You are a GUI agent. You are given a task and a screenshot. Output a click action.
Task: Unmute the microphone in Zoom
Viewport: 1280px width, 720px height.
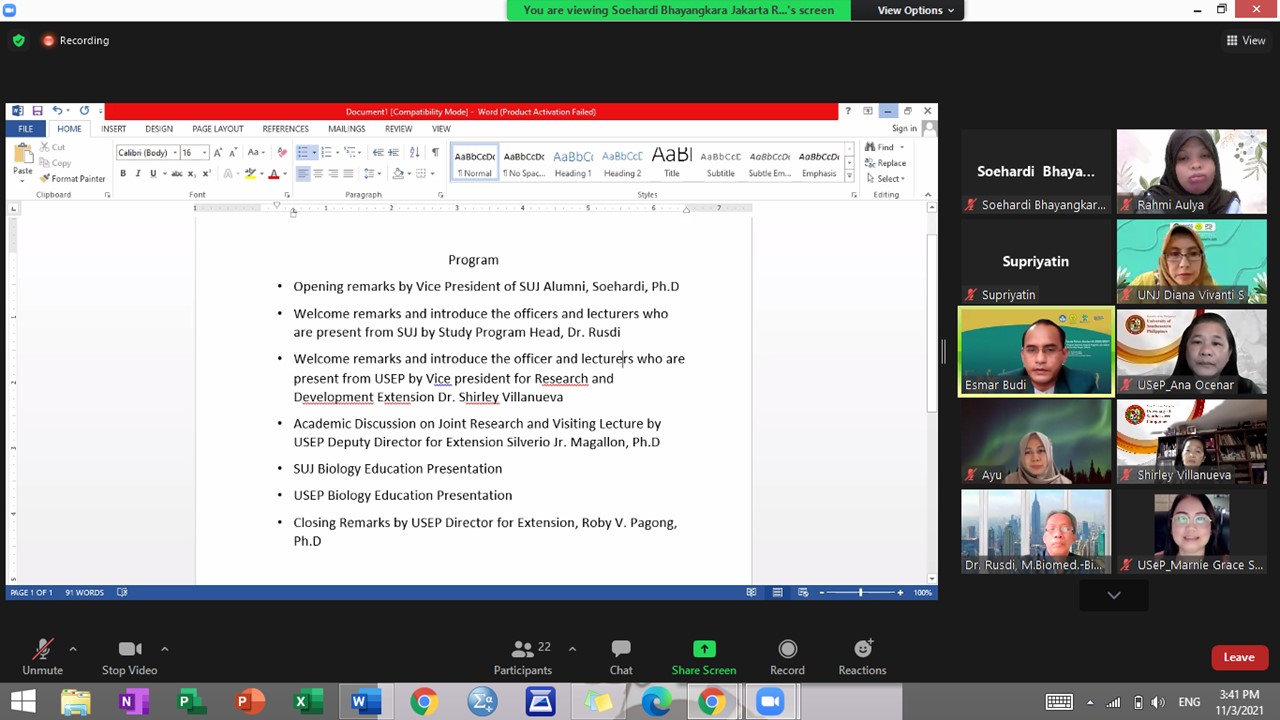point(42,657)
